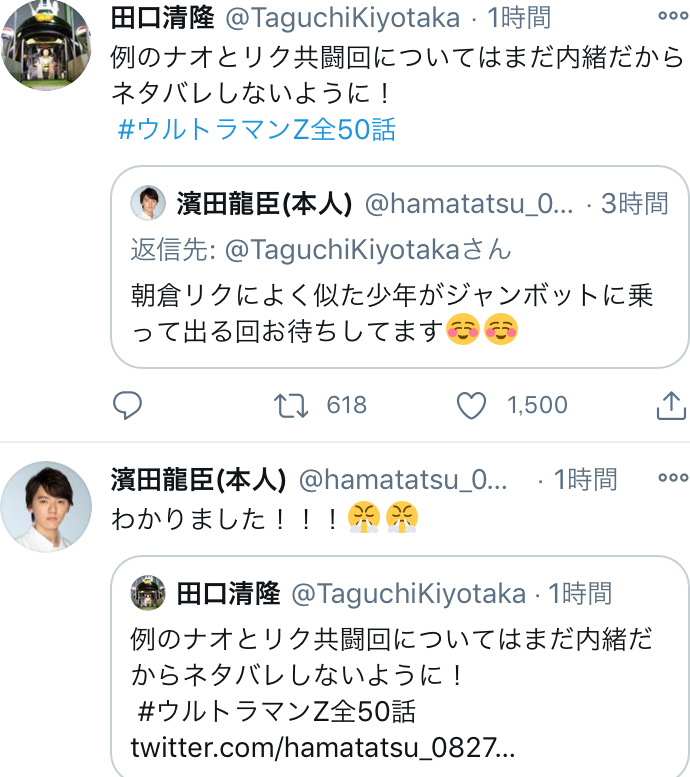Tap the #ウルトラマンZ全50話 blue hashtag
The image size is (690, 777).
(257, 130)
